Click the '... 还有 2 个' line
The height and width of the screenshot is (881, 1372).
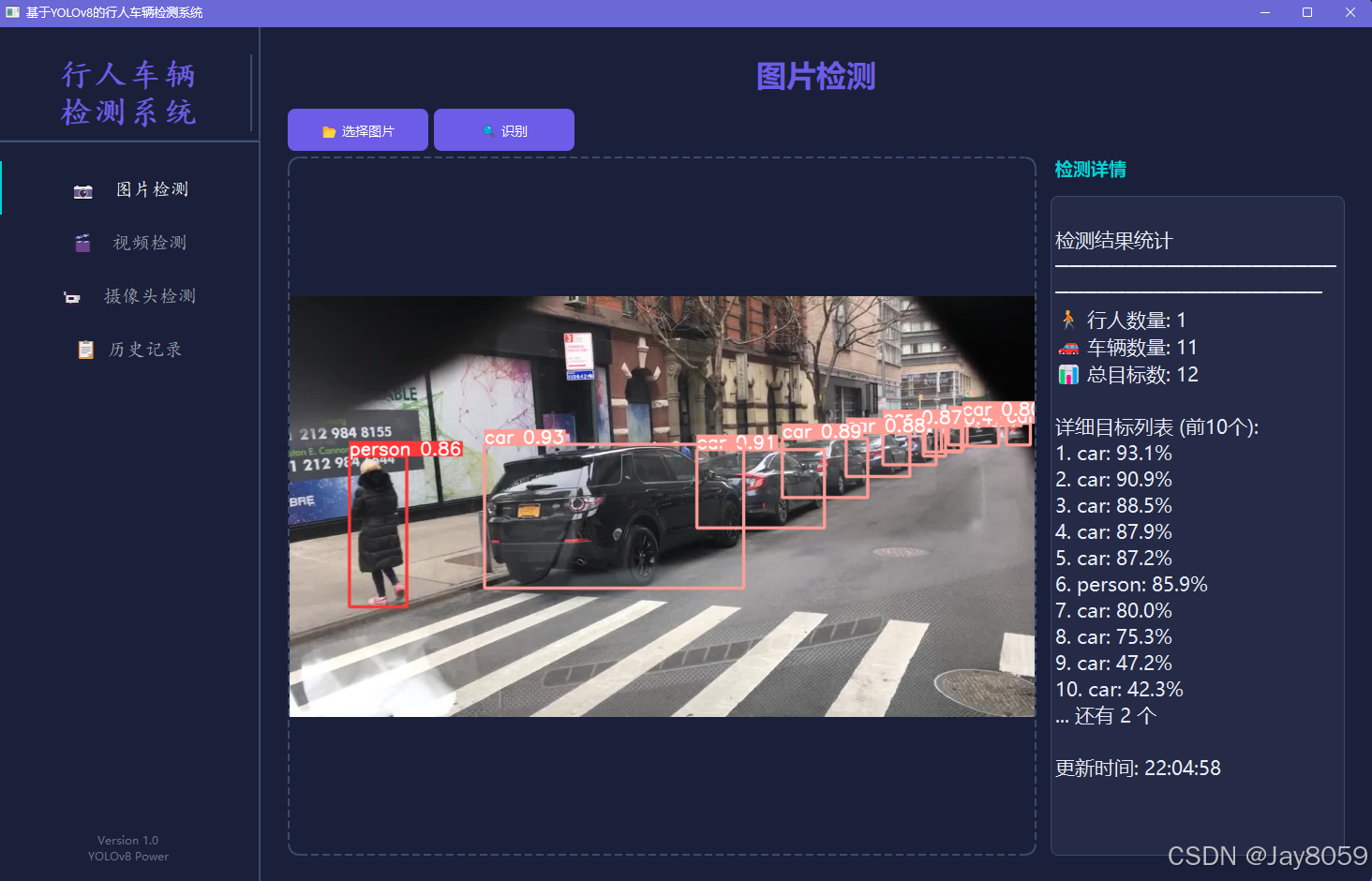click(x=1106, y=716)
